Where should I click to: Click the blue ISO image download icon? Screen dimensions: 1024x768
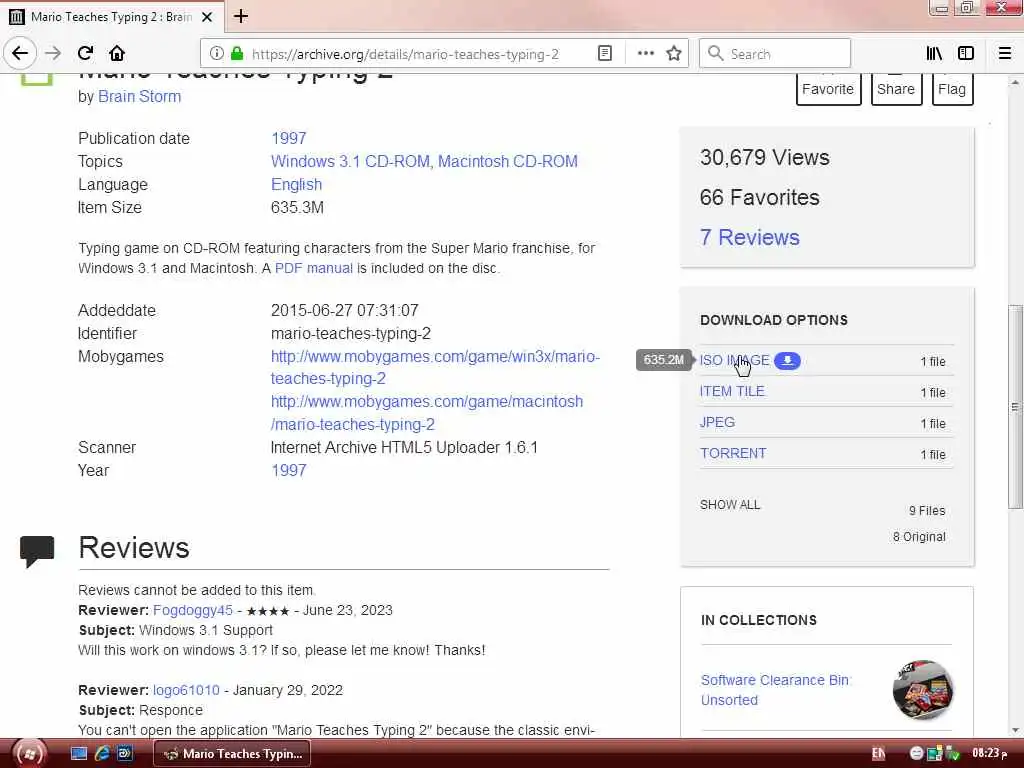point(788,360)
